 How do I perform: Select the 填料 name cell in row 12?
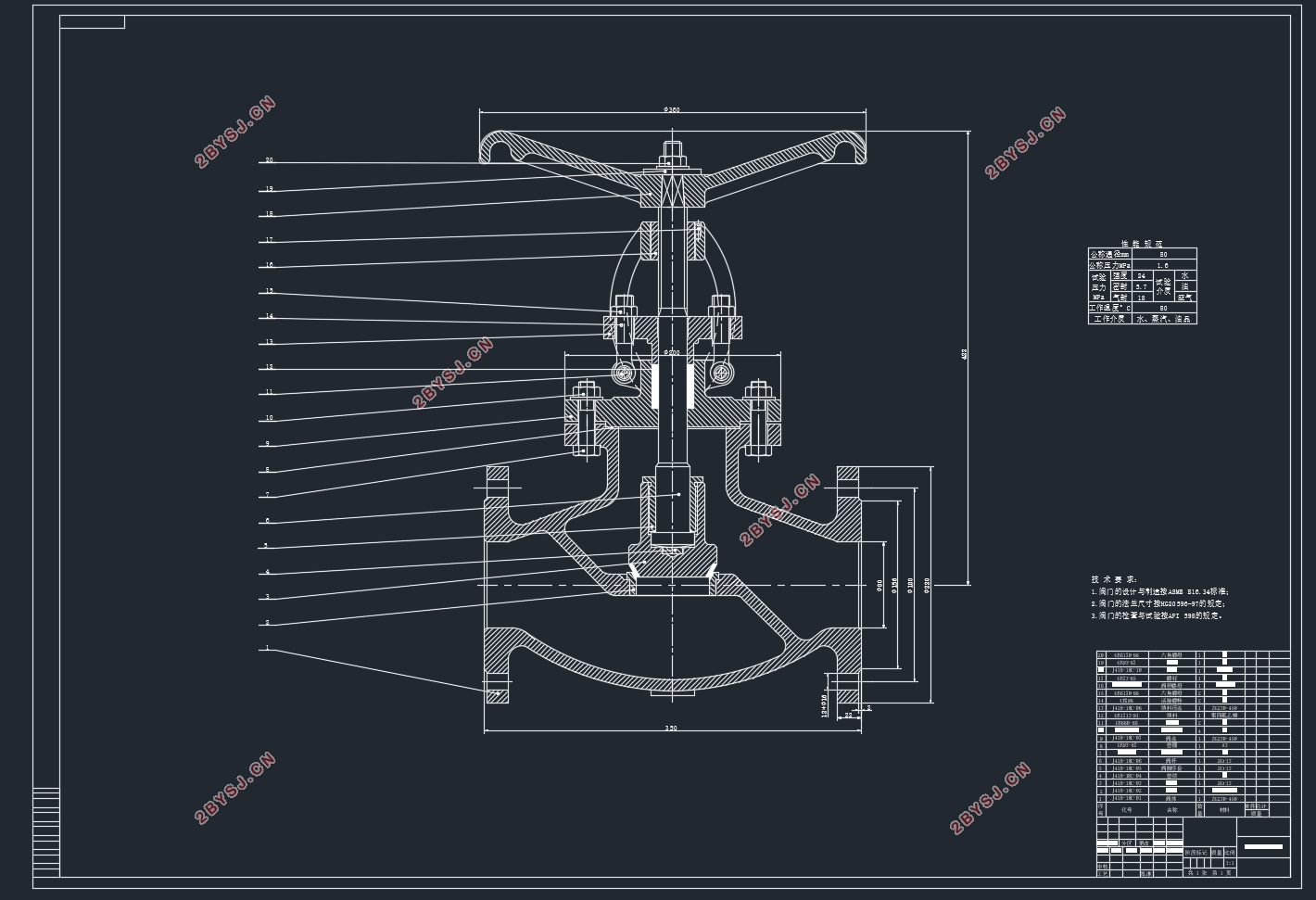point(1171,715)
